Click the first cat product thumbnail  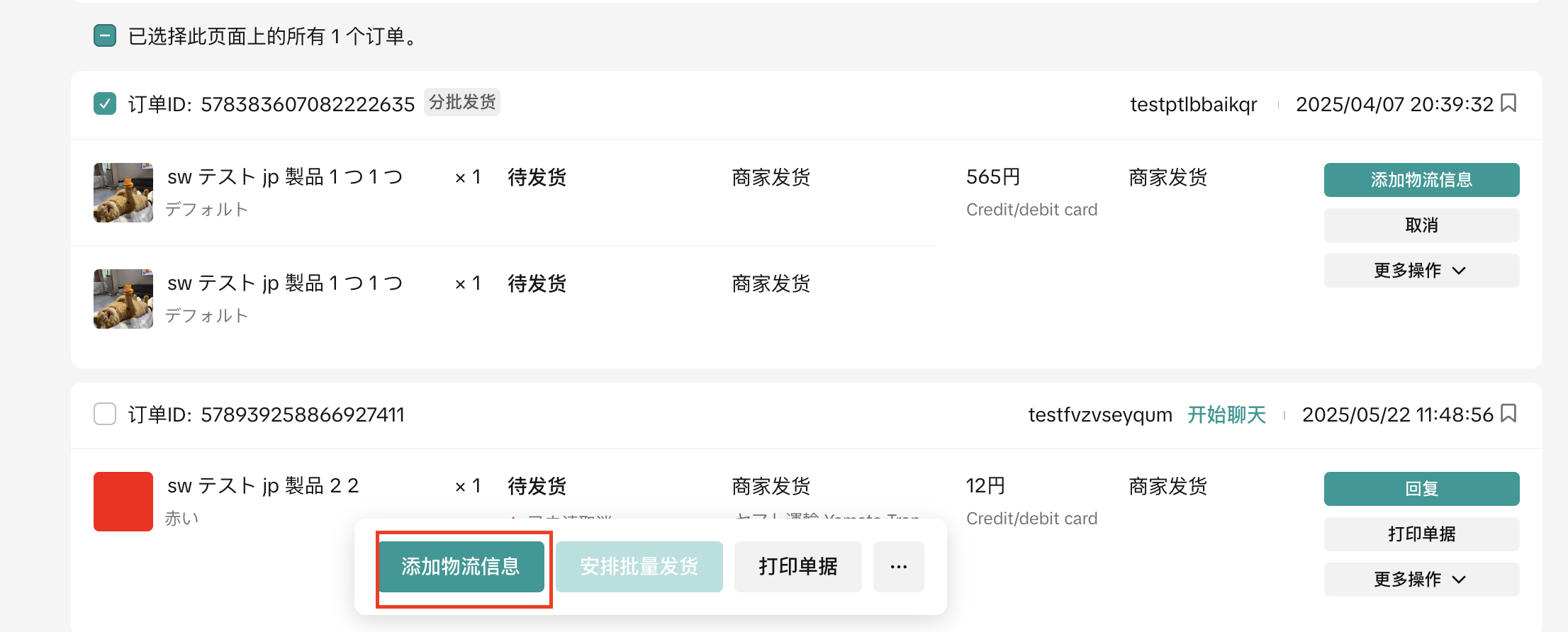coord(123,193)
